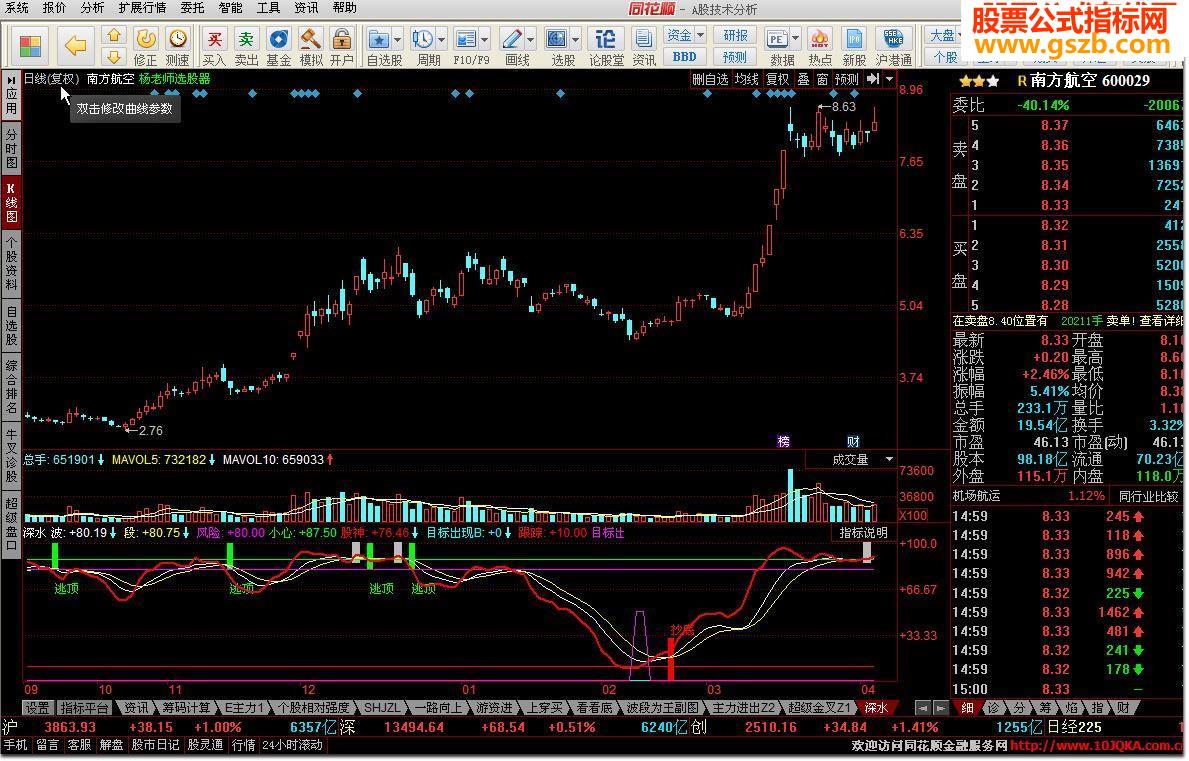The width and height of the screenshot is (1189, 761).
Task: Select the 画线 pencil drawing tool
Action: [512, 39]
